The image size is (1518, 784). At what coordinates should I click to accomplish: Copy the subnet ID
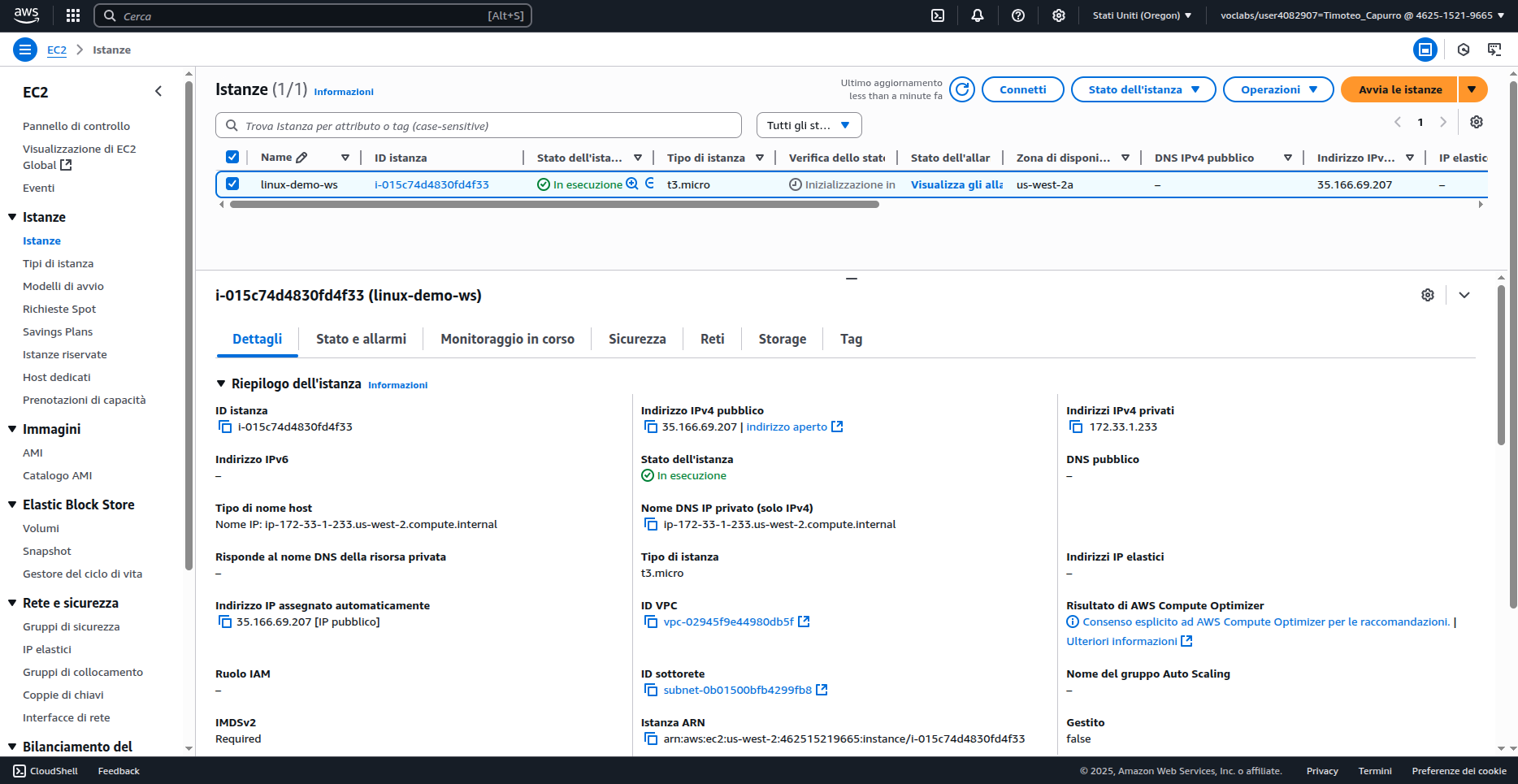(650, 690)
